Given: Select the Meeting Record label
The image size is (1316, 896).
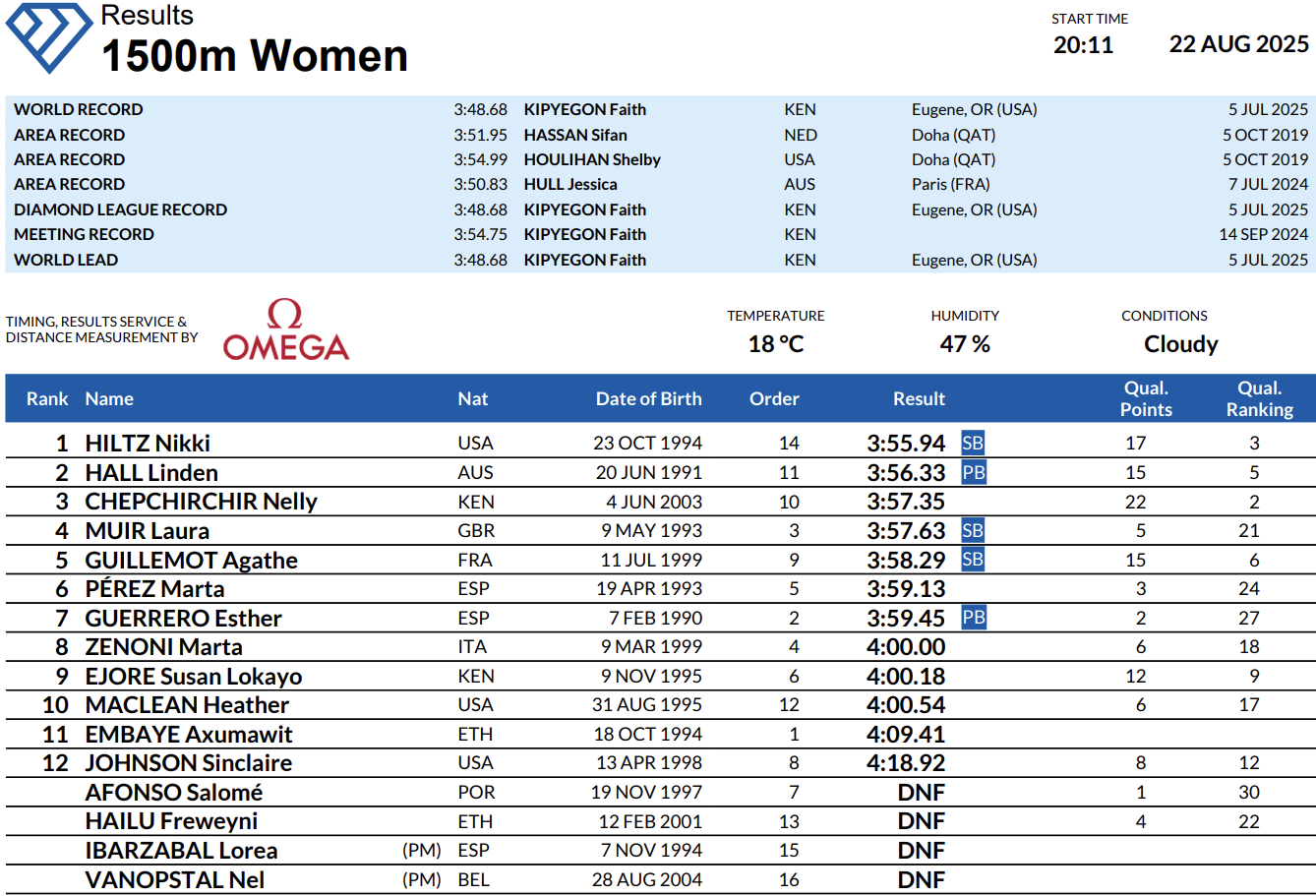Looking at the screenshot, I should click(84, 234).
